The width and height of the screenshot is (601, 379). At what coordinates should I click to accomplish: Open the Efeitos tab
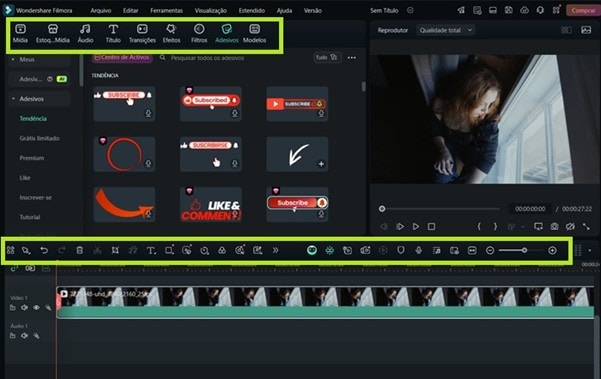tap(171, 33)
